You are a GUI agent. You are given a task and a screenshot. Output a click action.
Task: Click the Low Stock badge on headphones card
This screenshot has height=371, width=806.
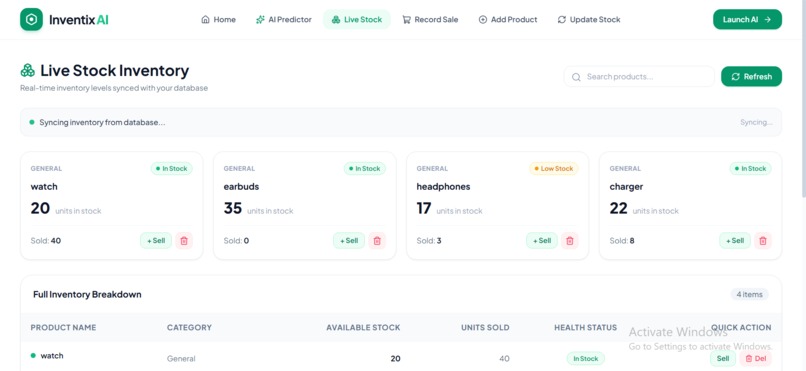coord(554,169)
